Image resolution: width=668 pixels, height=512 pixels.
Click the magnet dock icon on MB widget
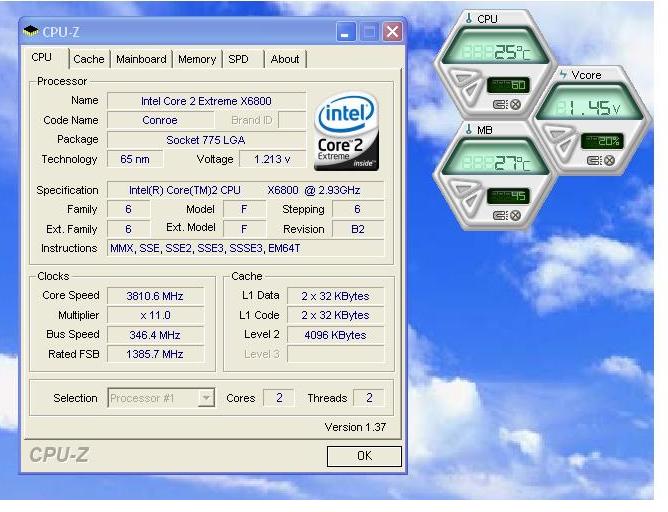tap(501, 216)
